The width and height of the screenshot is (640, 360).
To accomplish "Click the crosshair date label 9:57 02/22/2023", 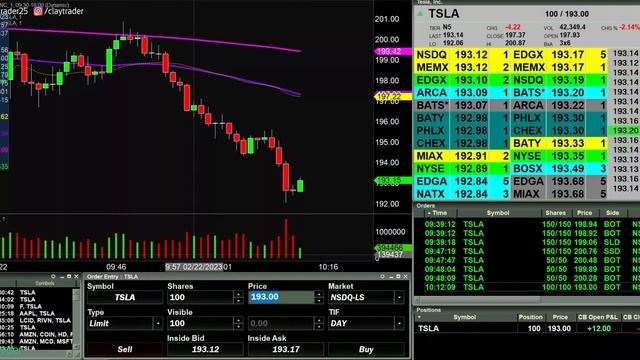I will click(x=194, y=267).
